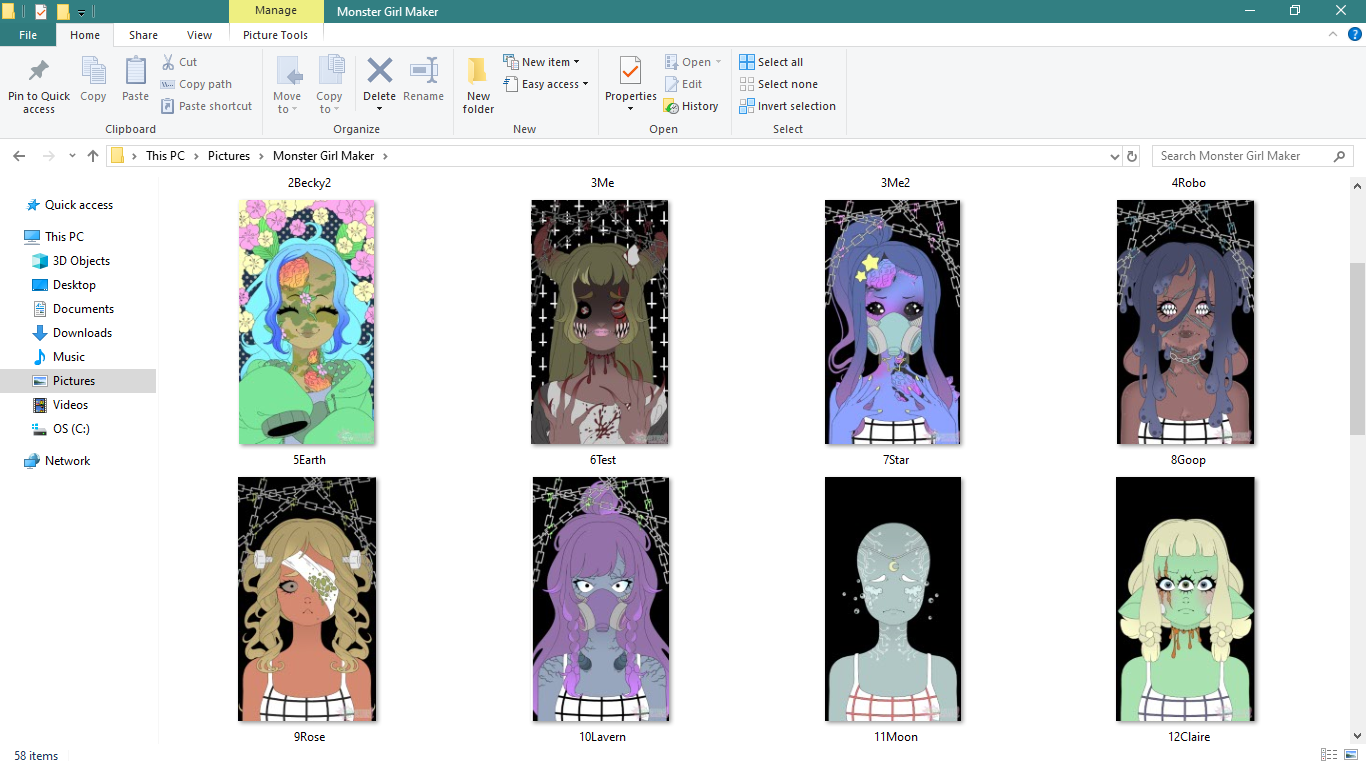Create a New folder
Screen dimensions: 1366x767
click(x=478, y=86)
